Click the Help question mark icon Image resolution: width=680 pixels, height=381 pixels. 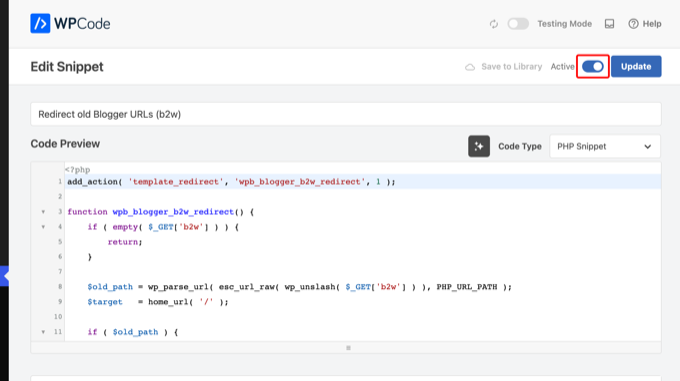click(633, 24)
